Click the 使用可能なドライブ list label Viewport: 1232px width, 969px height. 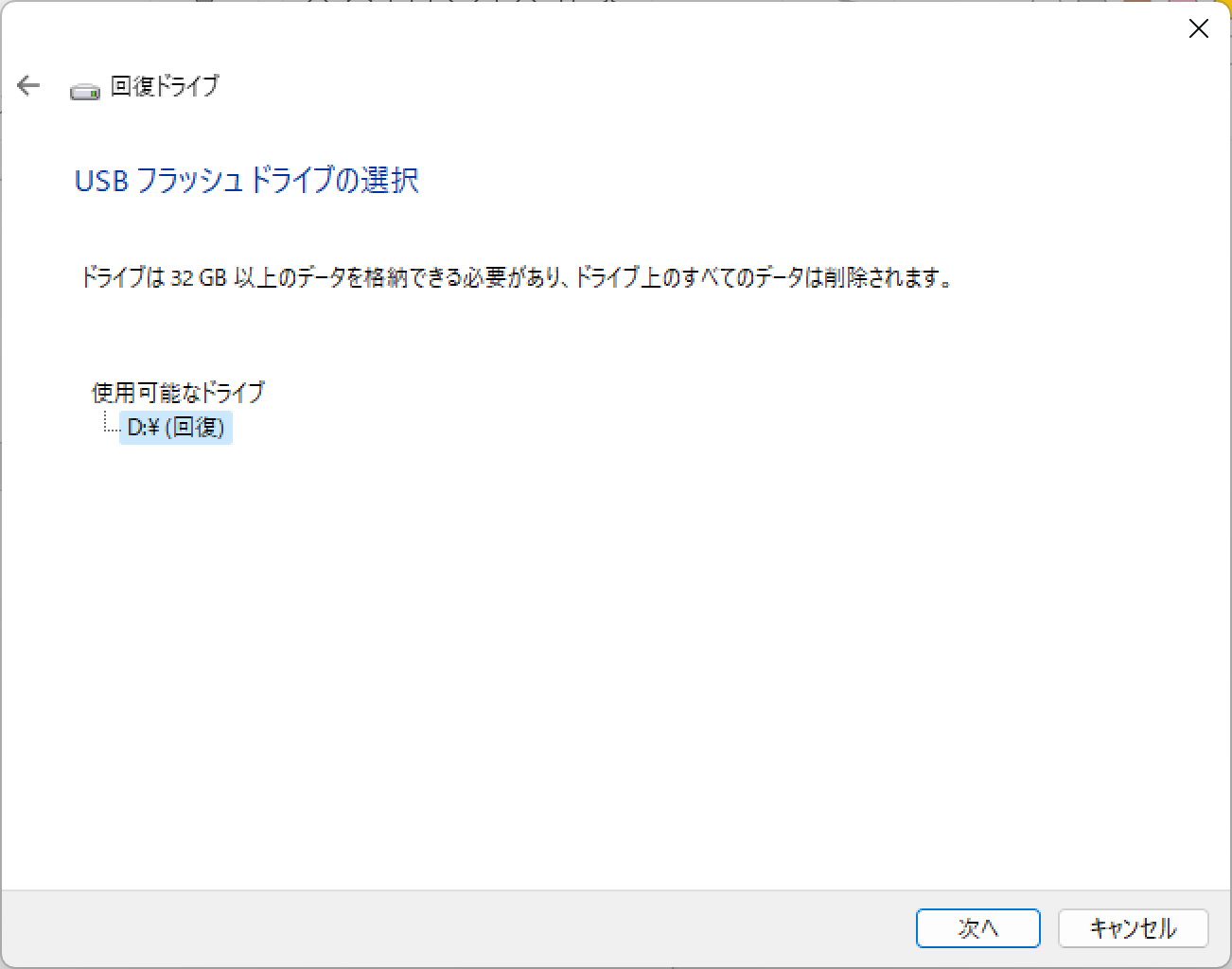pos(178,392)
